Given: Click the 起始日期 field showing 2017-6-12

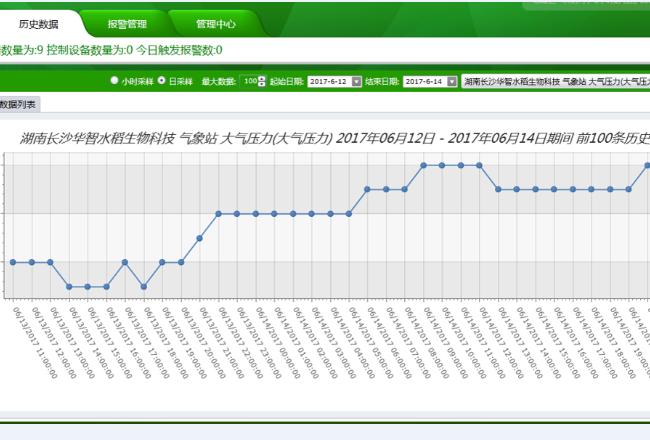Looking at the screenshot, I should click(329, 81).
